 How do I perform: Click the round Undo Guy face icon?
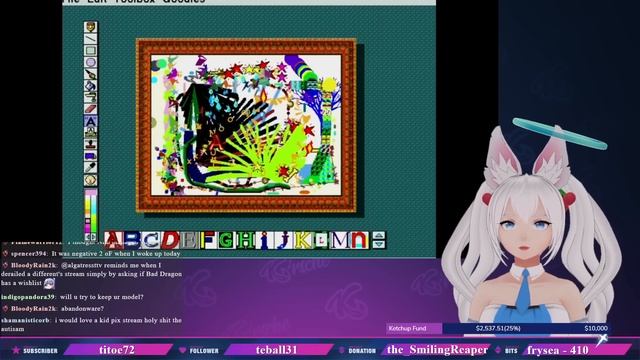pyautogui.click(x=91, y=180)
